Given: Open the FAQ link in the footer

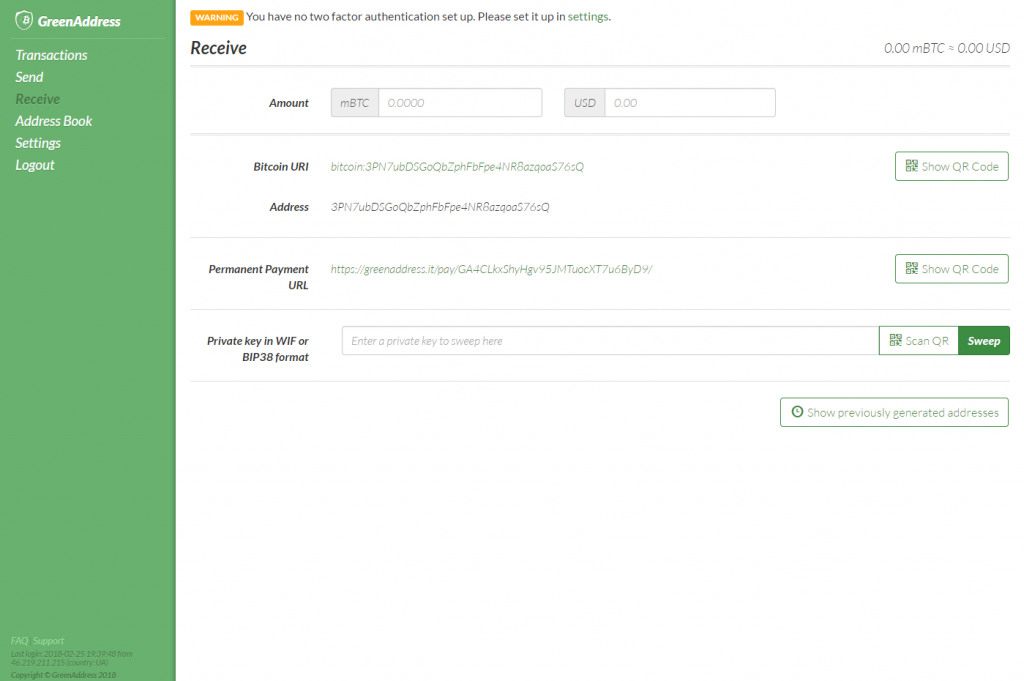Looking at the screenshot, I should [x=20, y=641].
